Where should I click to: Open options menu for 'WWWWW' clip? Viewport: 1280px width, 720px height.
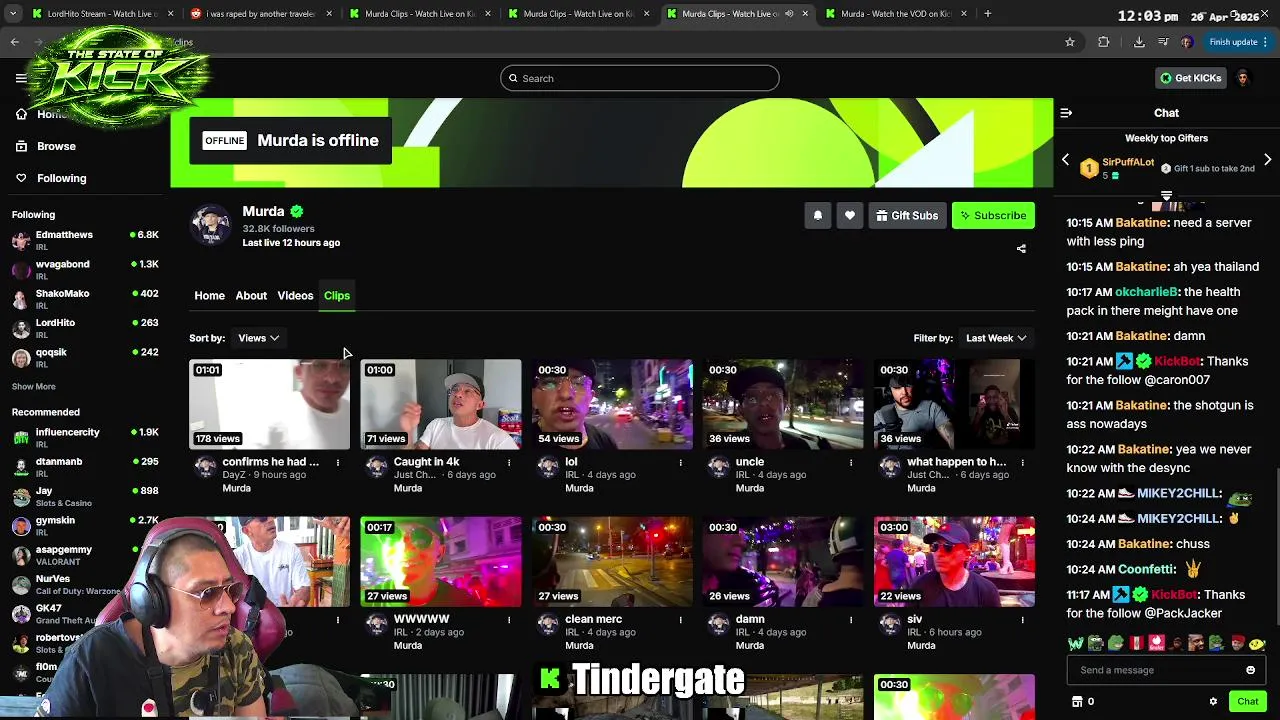click(508, 620)
